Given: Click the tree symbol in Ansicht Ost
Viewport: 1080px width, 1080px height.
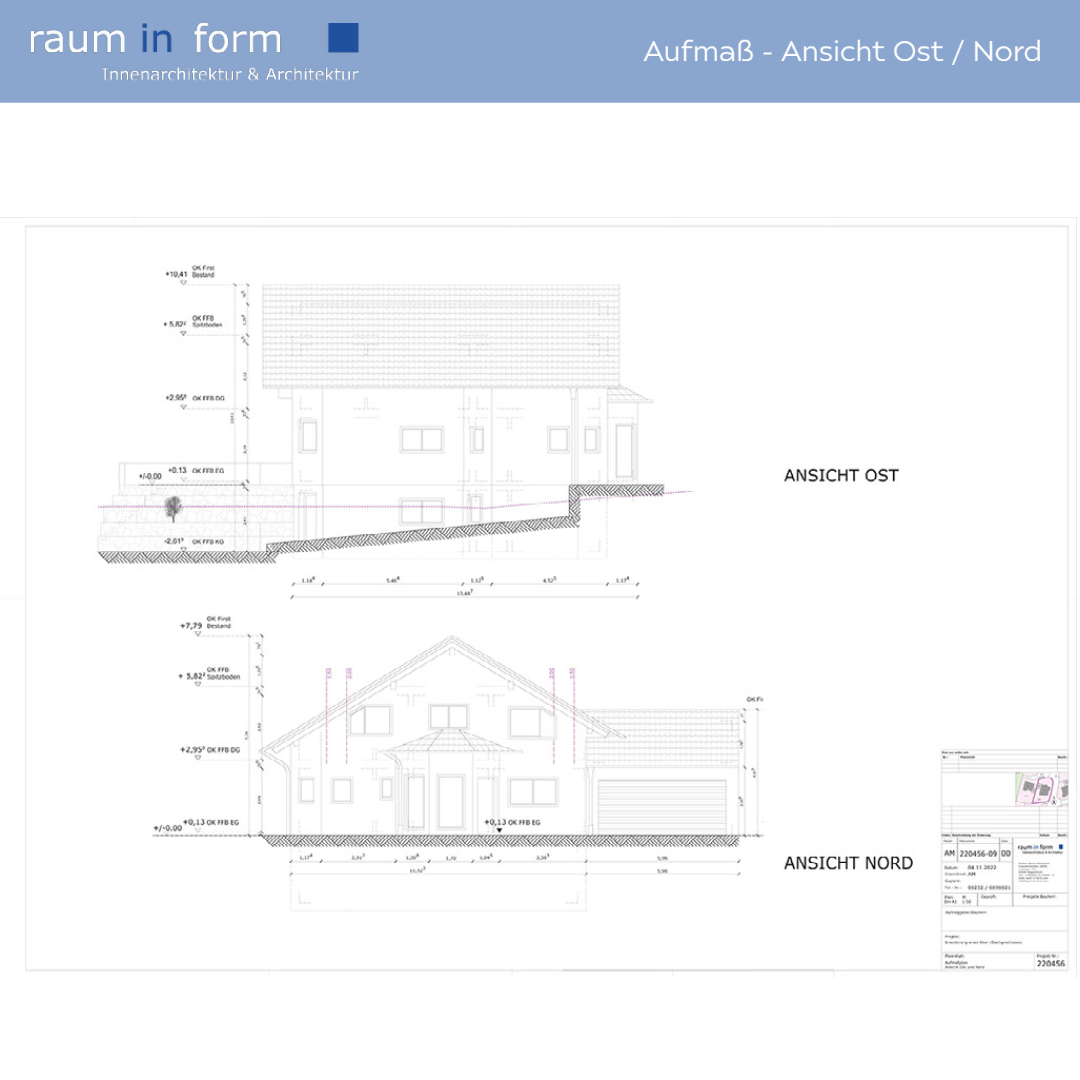Looking at the screenshot, I should click(173, 509).
